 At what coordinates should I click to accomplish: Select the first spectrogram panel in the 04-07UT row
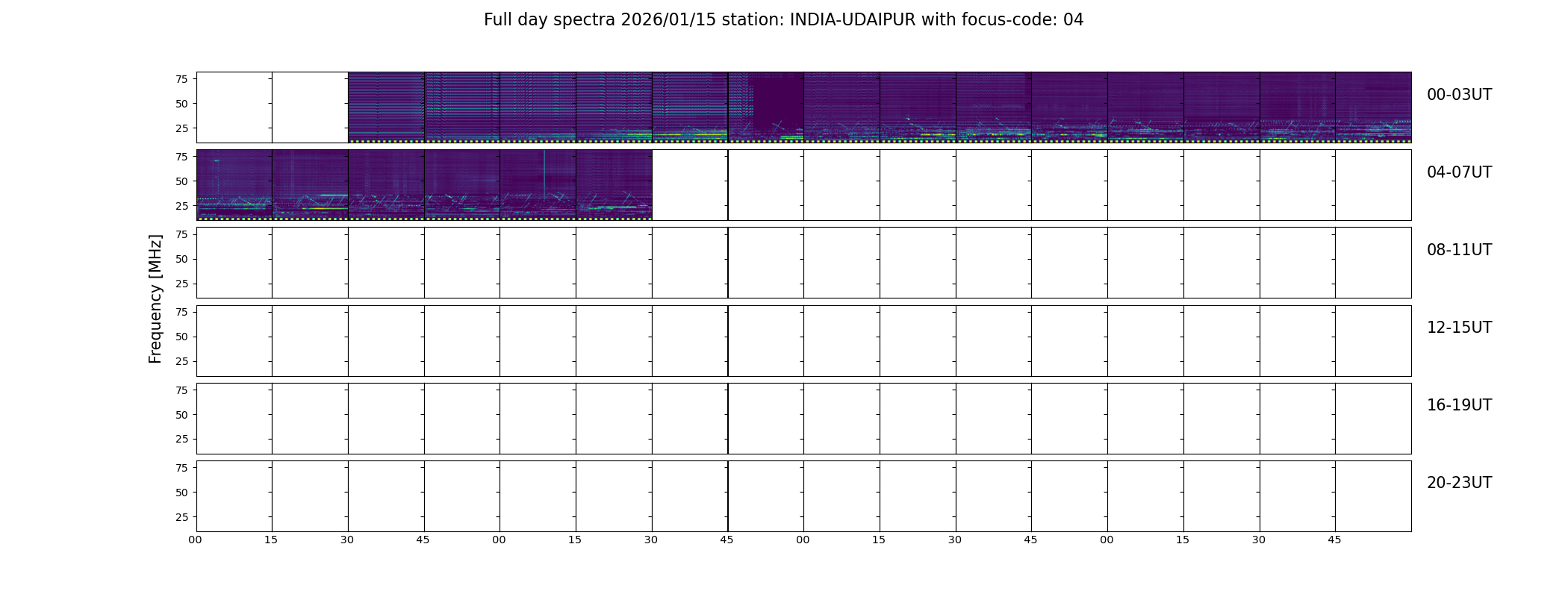click(234, 185)
